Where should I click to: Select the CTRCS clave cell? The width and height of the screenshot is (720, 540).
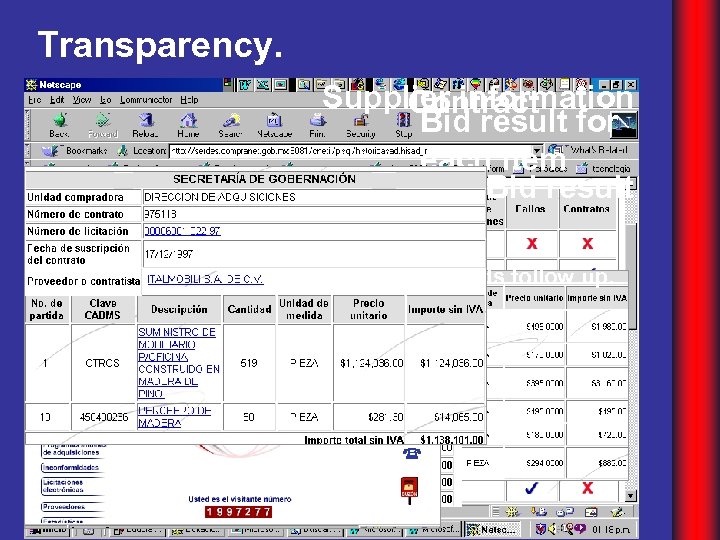[x=102, y=363]
